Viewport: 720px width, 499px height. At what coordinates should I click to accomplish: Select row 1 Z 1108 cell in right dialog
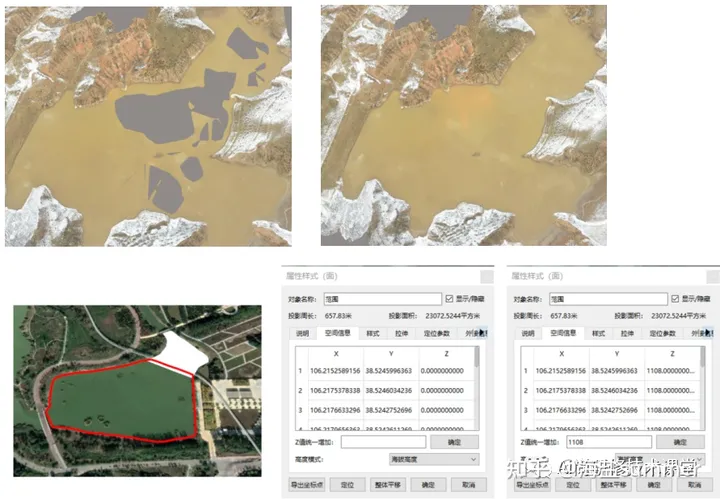pos(670,370)
